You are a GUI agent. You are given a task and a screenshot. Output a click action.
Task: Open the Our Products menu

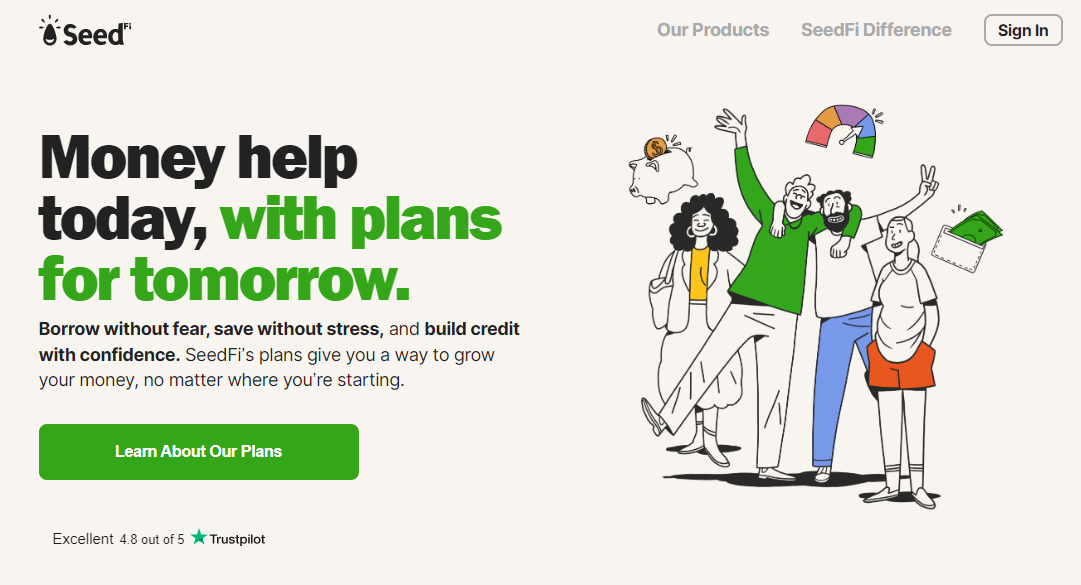click(713, 30)
